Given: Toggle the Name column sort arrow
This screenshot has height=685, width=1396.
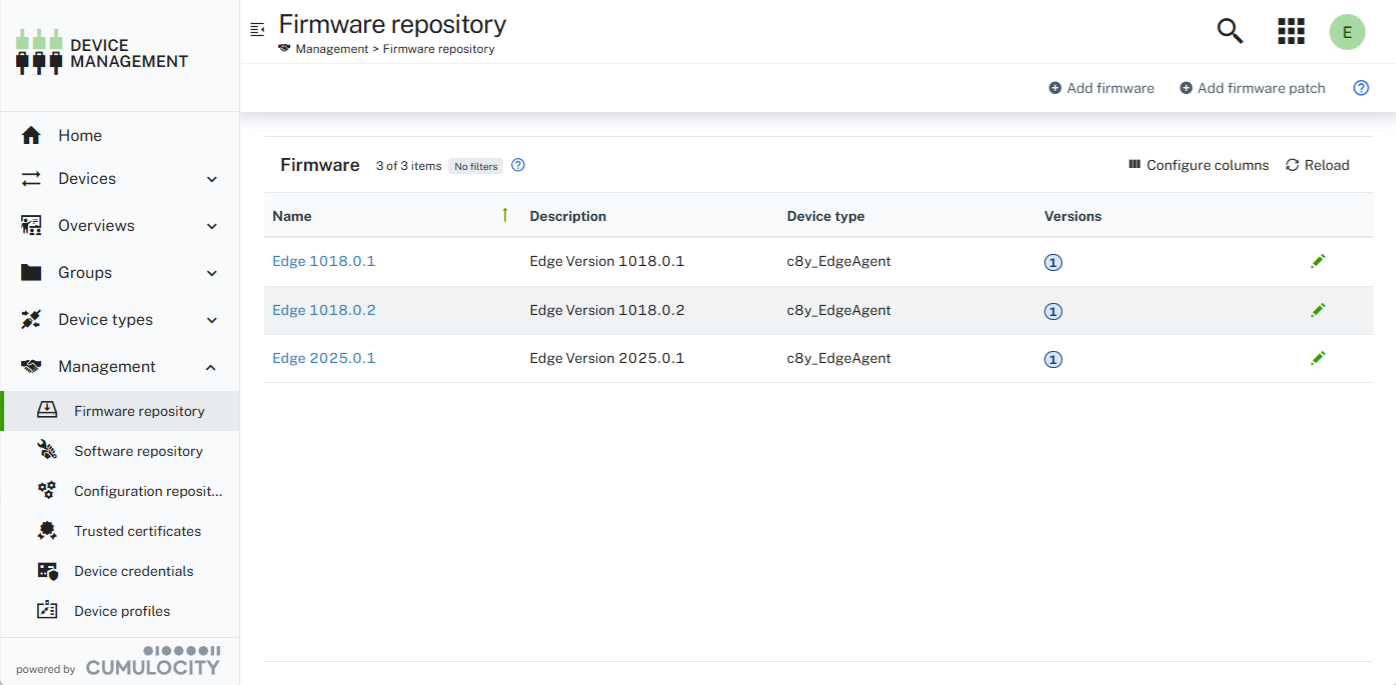Looking at the screenshot, I should coord(505,214).
